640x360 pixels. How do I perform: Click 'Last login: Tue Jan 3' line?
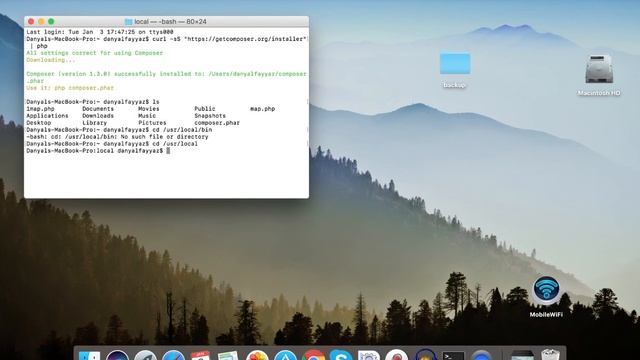pos(100,32)
